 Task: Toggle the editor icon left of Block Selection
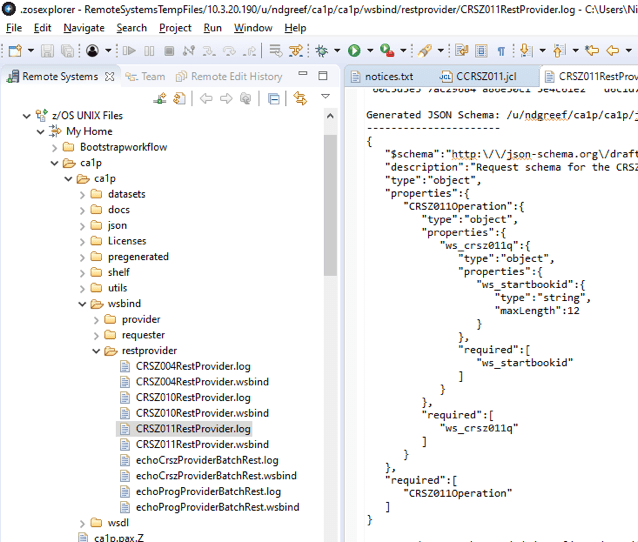pos(462,51)
